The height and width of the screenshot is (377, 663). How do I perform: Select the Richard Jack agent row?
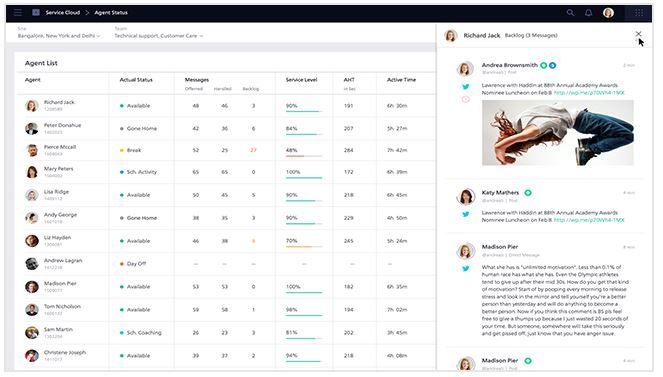(226, 106)
